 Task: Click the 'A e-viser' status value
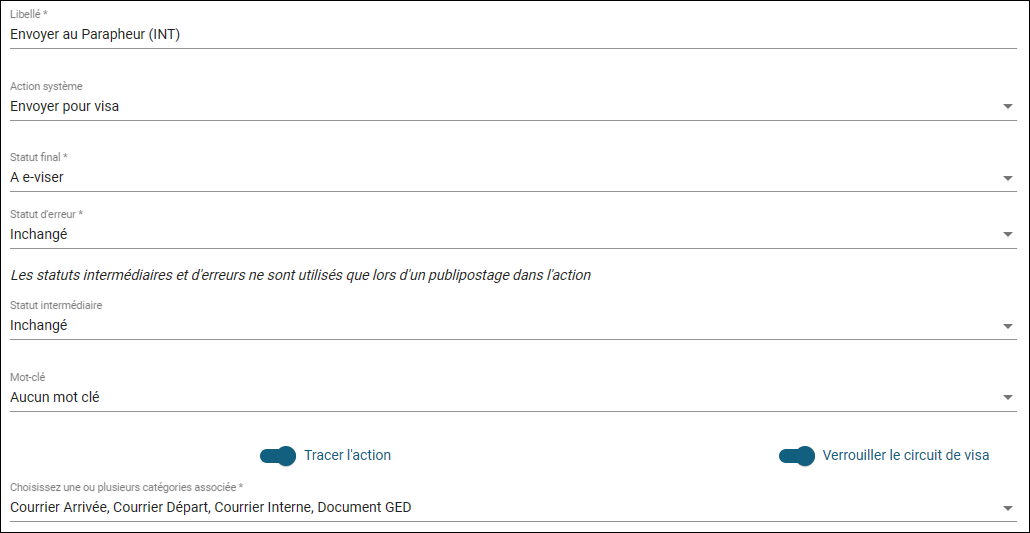pyautogui.click(x=37, y=178)
